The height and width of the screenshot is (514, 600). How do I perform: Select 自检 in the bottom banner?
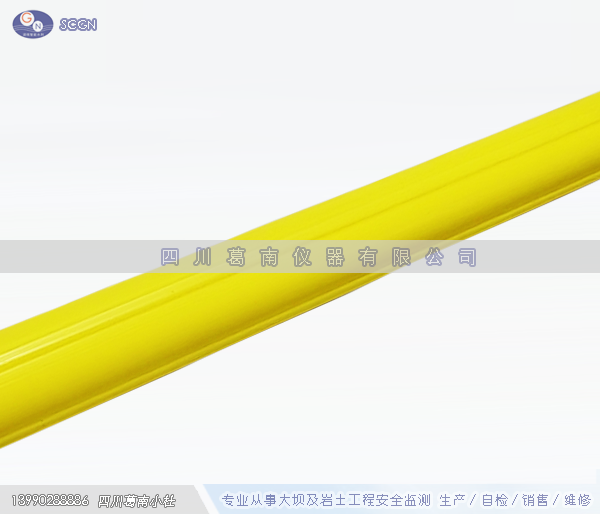[x=495, y=500]
